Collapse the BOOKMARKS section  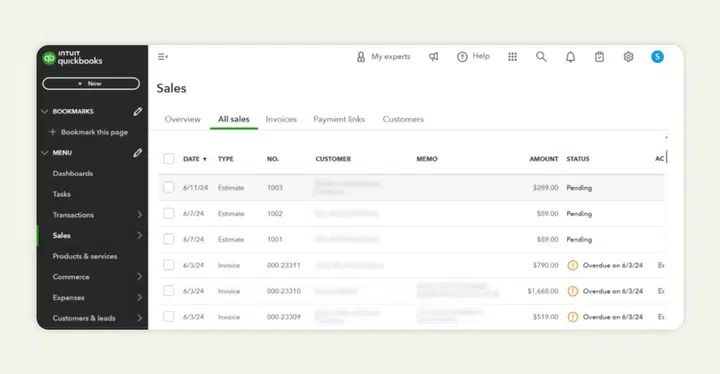[x=45, y=112]
